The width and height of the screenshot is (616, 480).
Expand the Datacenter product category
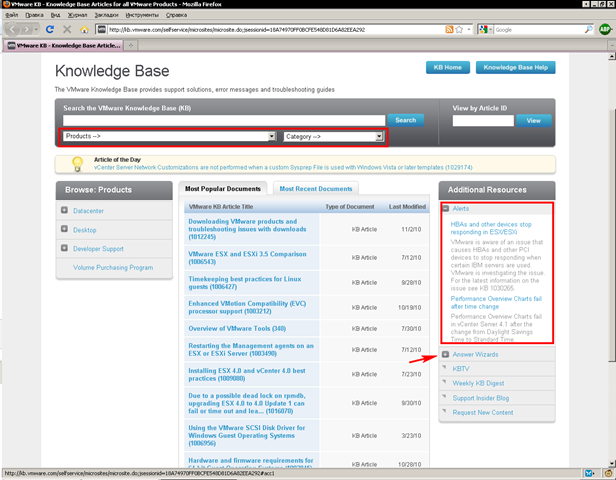pyautogui.click(x=64, y=210)
